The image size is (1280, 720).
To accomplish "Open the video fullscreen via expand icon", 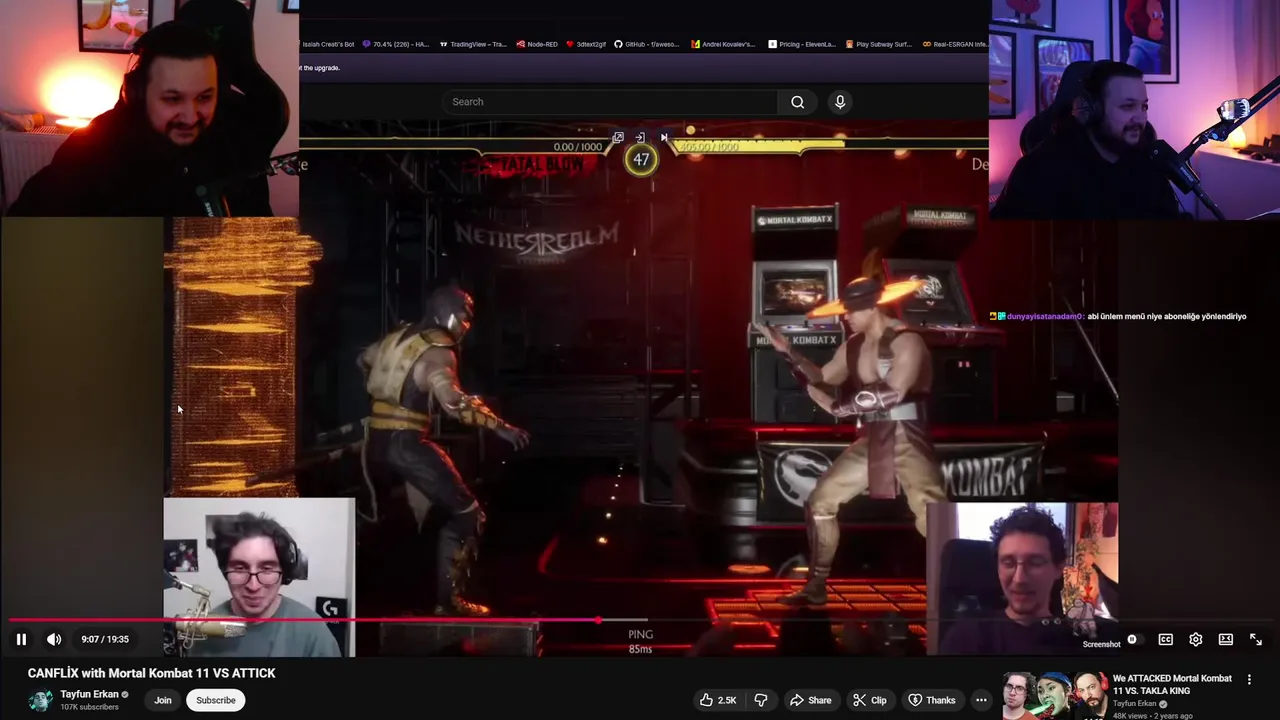I will [1255, 639].
